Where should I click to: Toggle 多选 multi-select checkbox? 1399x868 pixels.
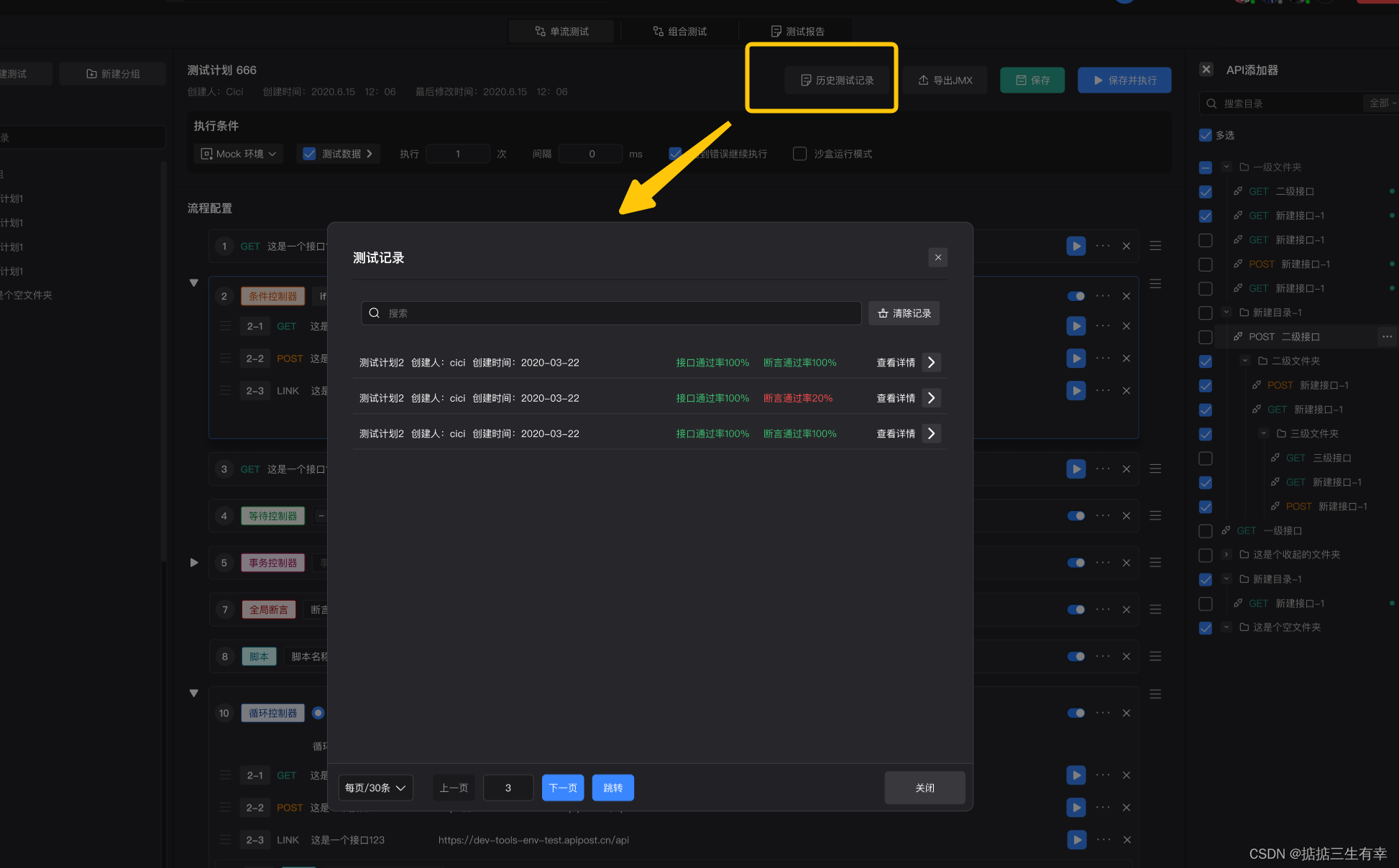click(1206, 135)
